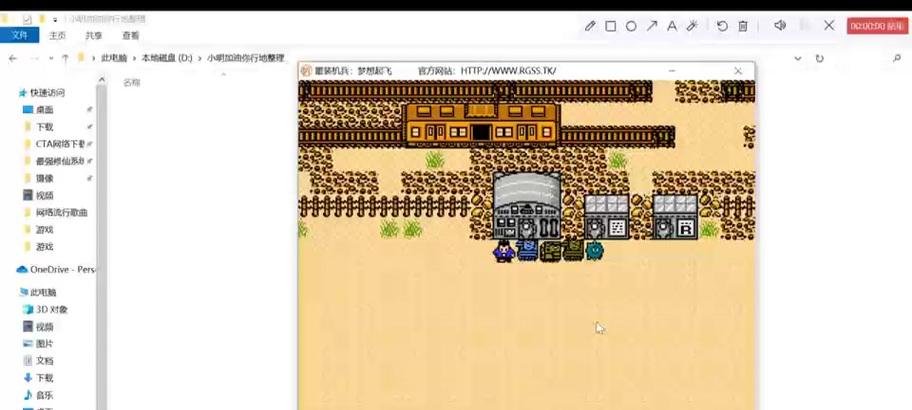Image resolution: width=912 pixels, height=410 pixels.
Task: Click the navigation pane scroll-up arrow
Action: tap(102, 80)
